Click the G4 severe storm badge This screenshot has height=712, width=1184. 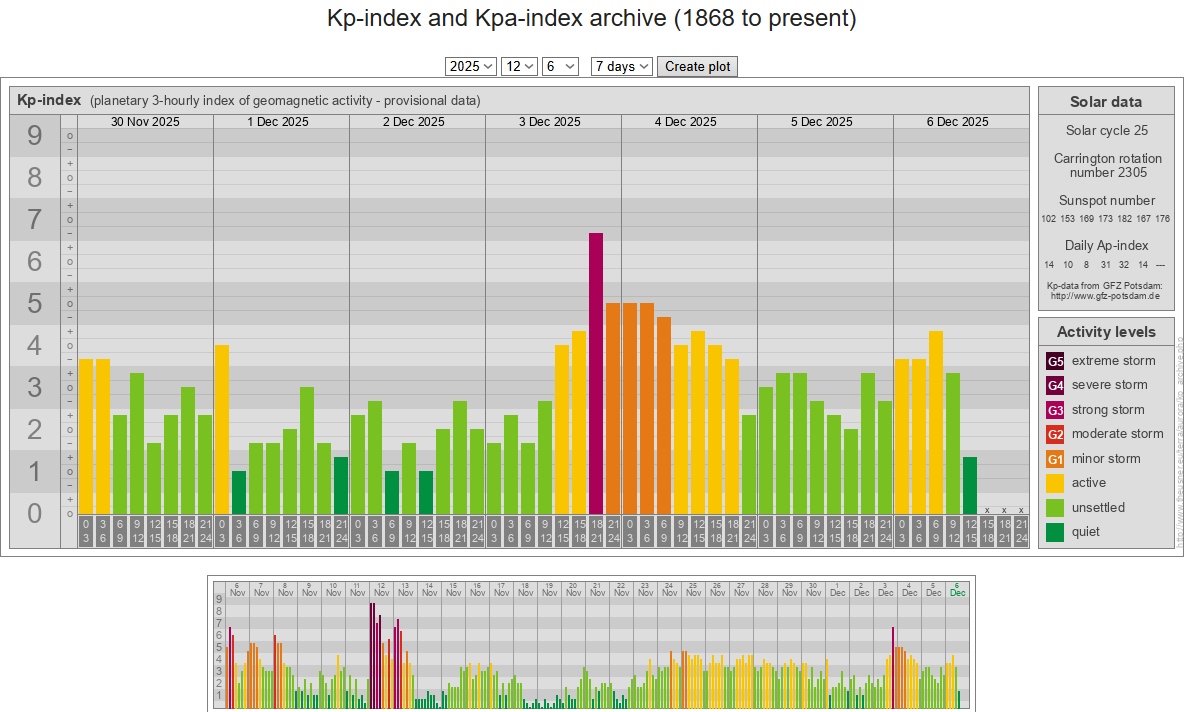pos(1055,385)
